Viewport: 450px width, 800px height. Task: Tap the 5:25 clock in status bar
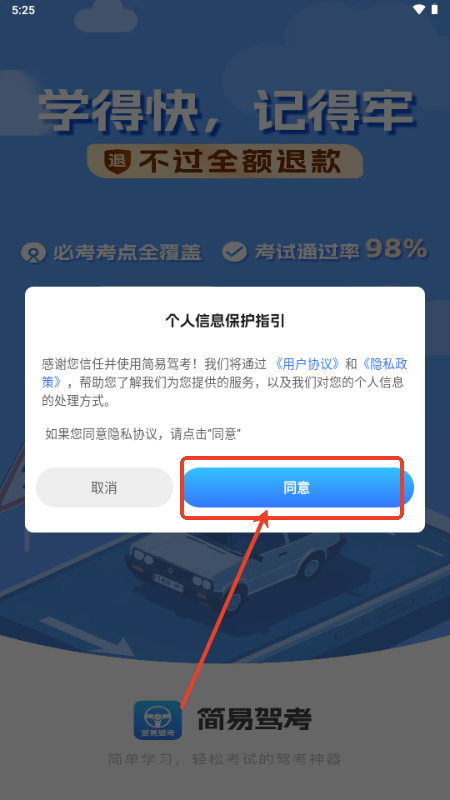point(23,10)
